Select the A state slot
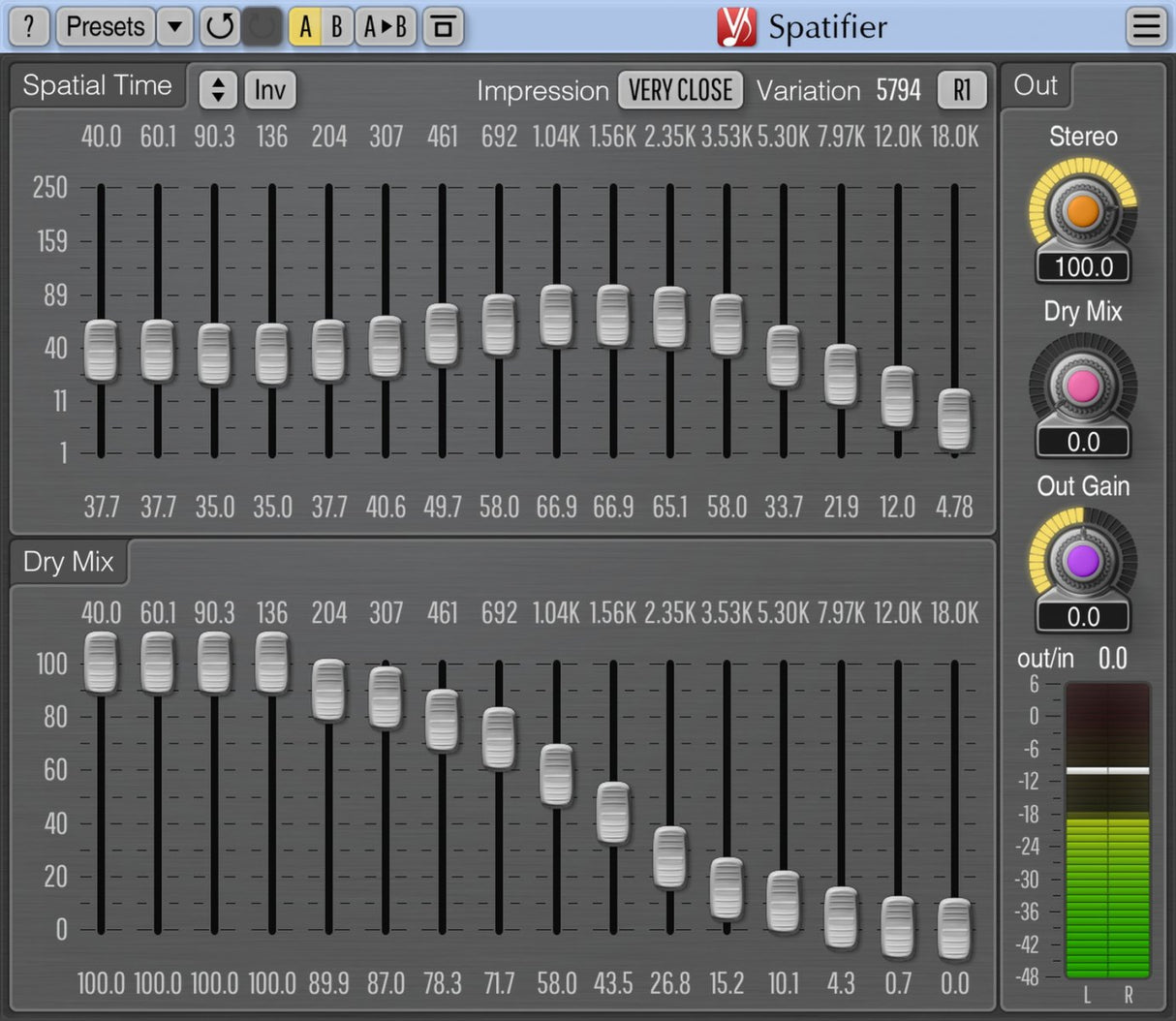The height and width of the screenshot is (1021, 1176). pyautogui.click(x=305, y=27)
